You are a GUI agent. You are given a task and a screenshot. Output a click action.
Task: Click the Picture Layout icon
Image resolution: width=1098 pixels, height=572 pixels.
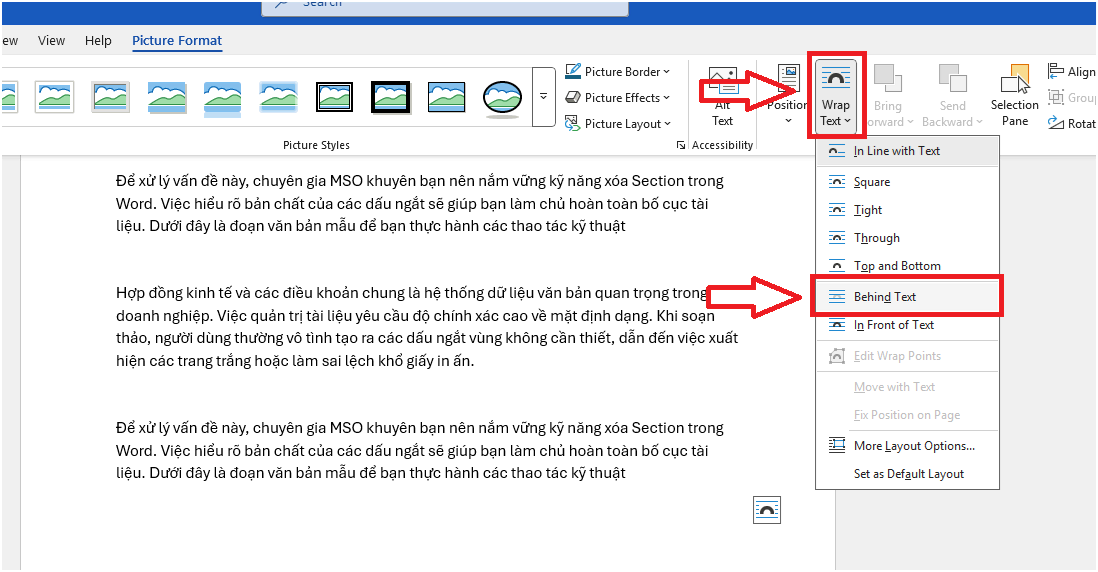(x=572, y=123)
